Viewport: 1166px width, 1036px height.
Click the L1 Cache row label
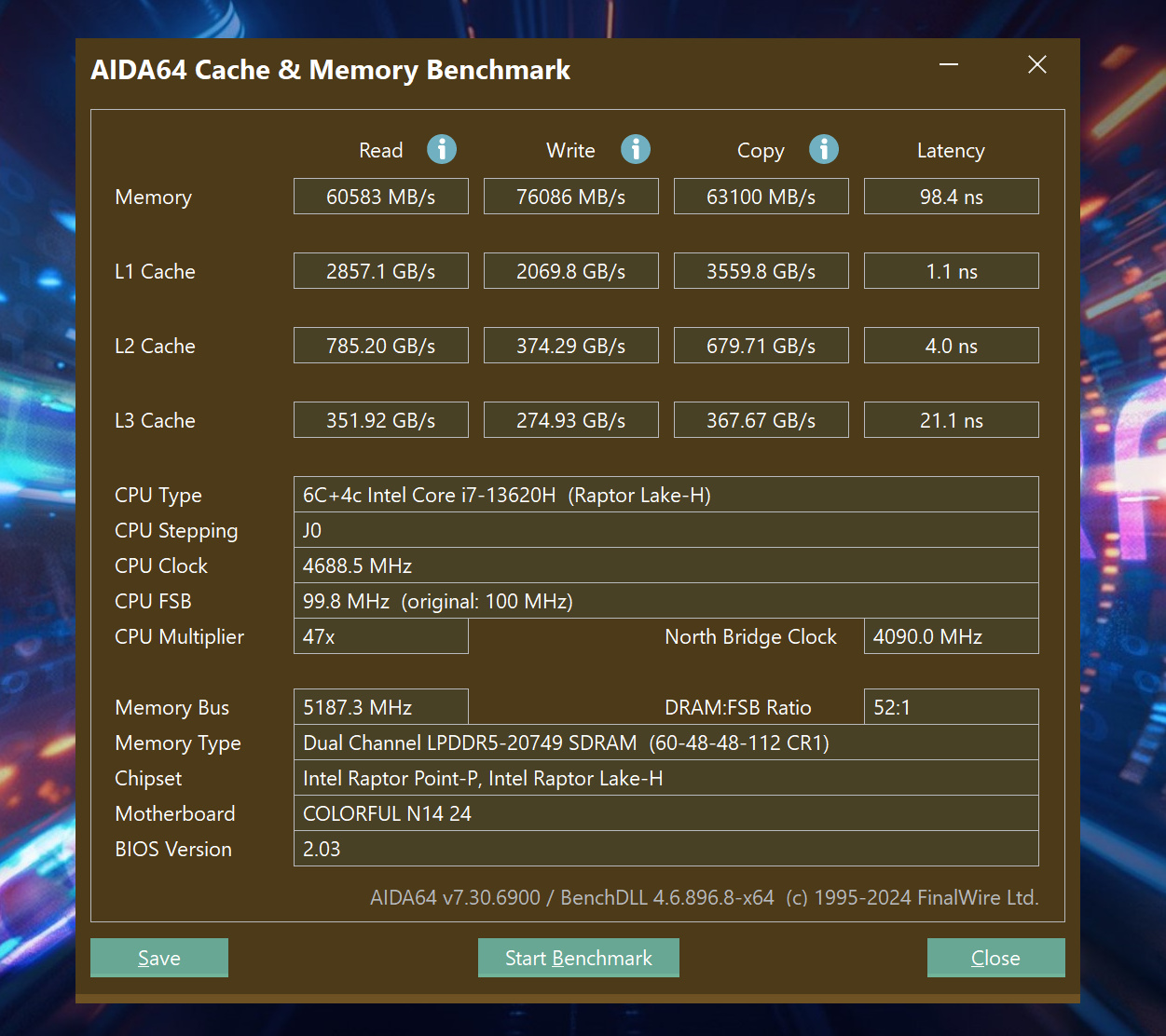coord(155,272)
